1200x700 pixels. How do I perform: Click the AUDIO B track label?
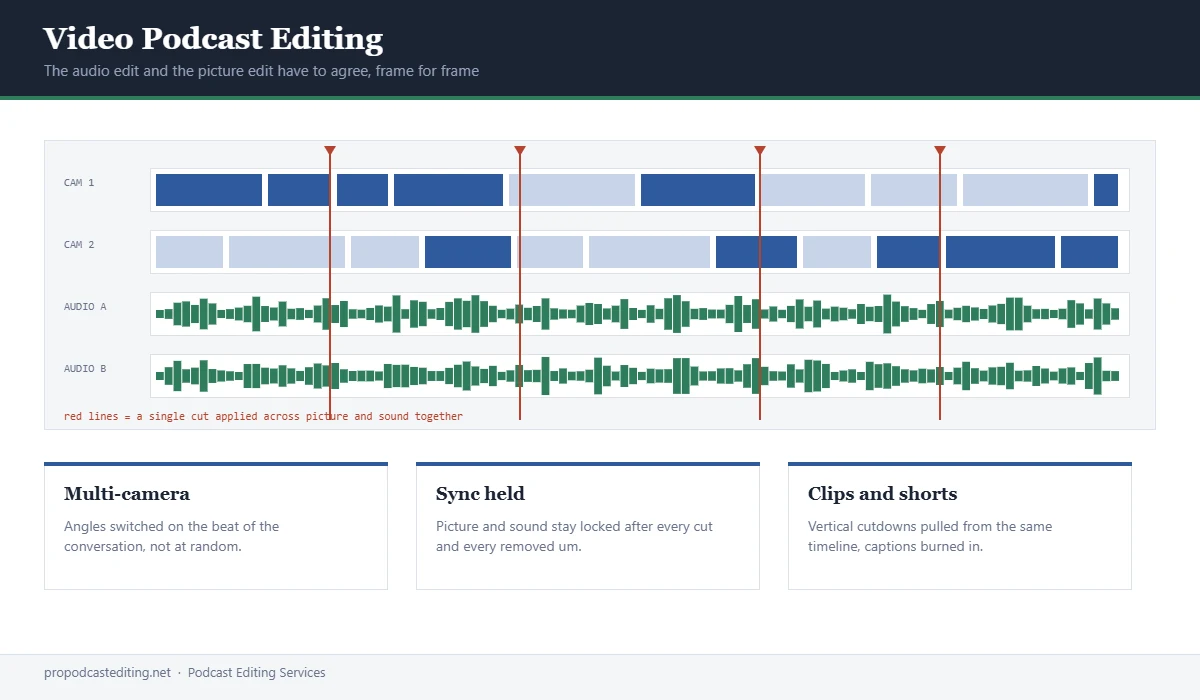click(x=85, y=369)
